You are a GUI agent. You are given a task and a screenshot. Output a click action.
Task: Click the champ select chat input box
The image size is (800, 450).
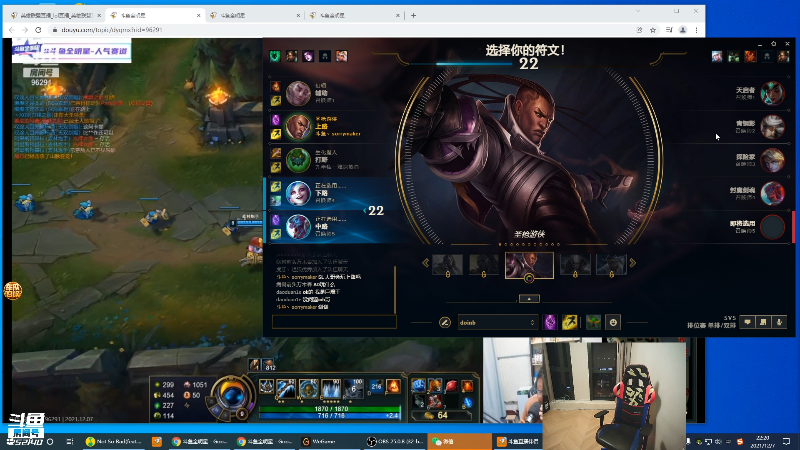[334, 321]
